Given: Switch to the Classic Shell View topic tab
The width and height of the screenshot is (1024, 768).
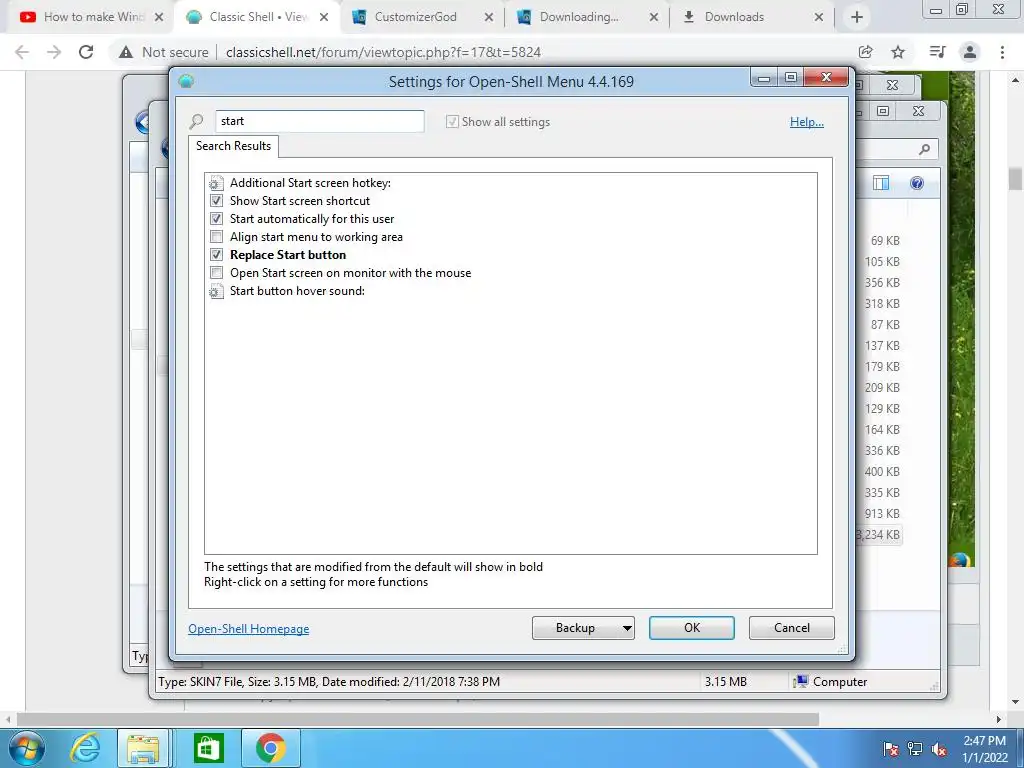Looking at the screenshot, I should (x=257, y=17).
